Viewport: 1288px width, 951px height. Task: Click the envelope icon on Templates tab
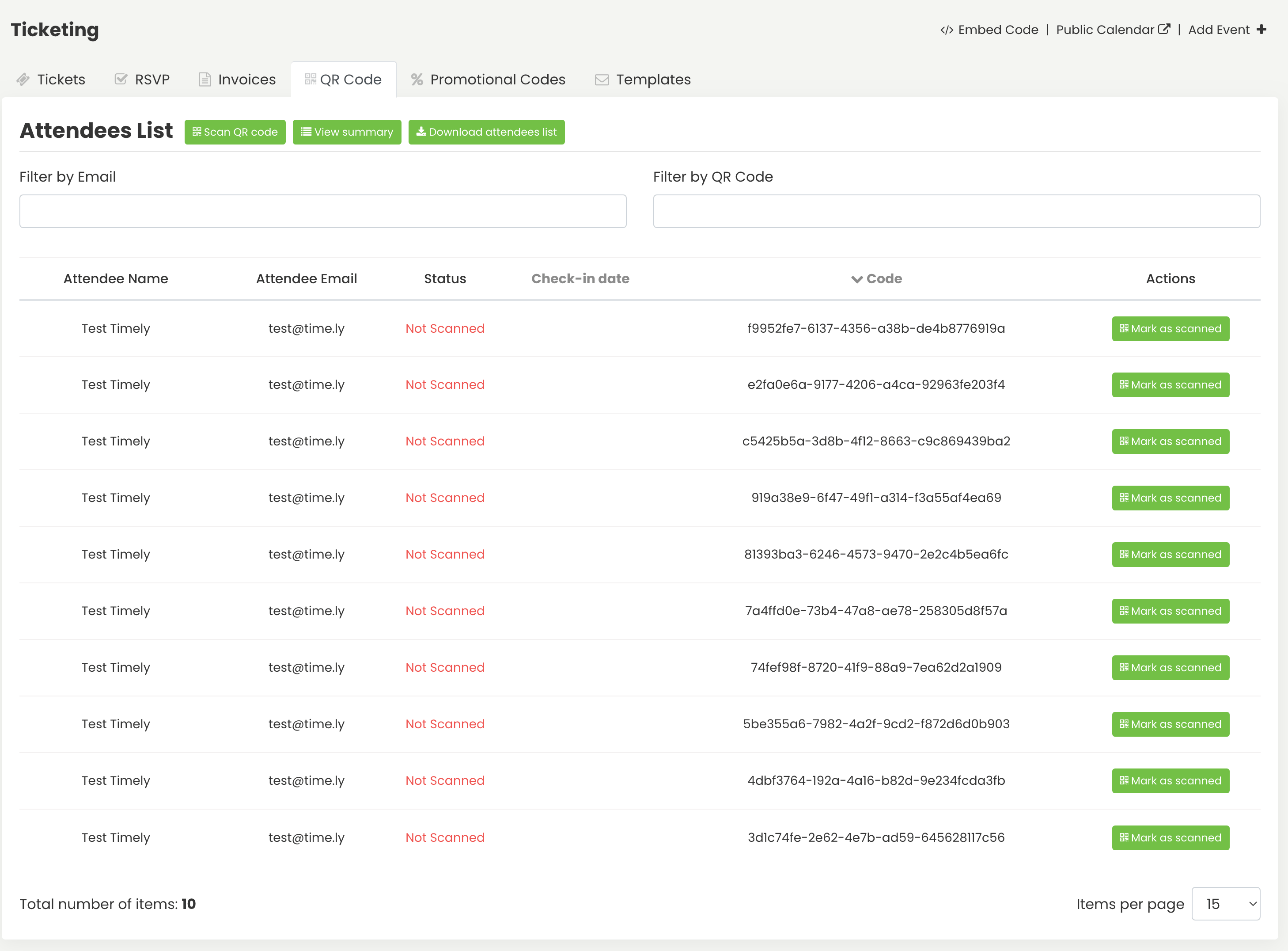point(602,80)
